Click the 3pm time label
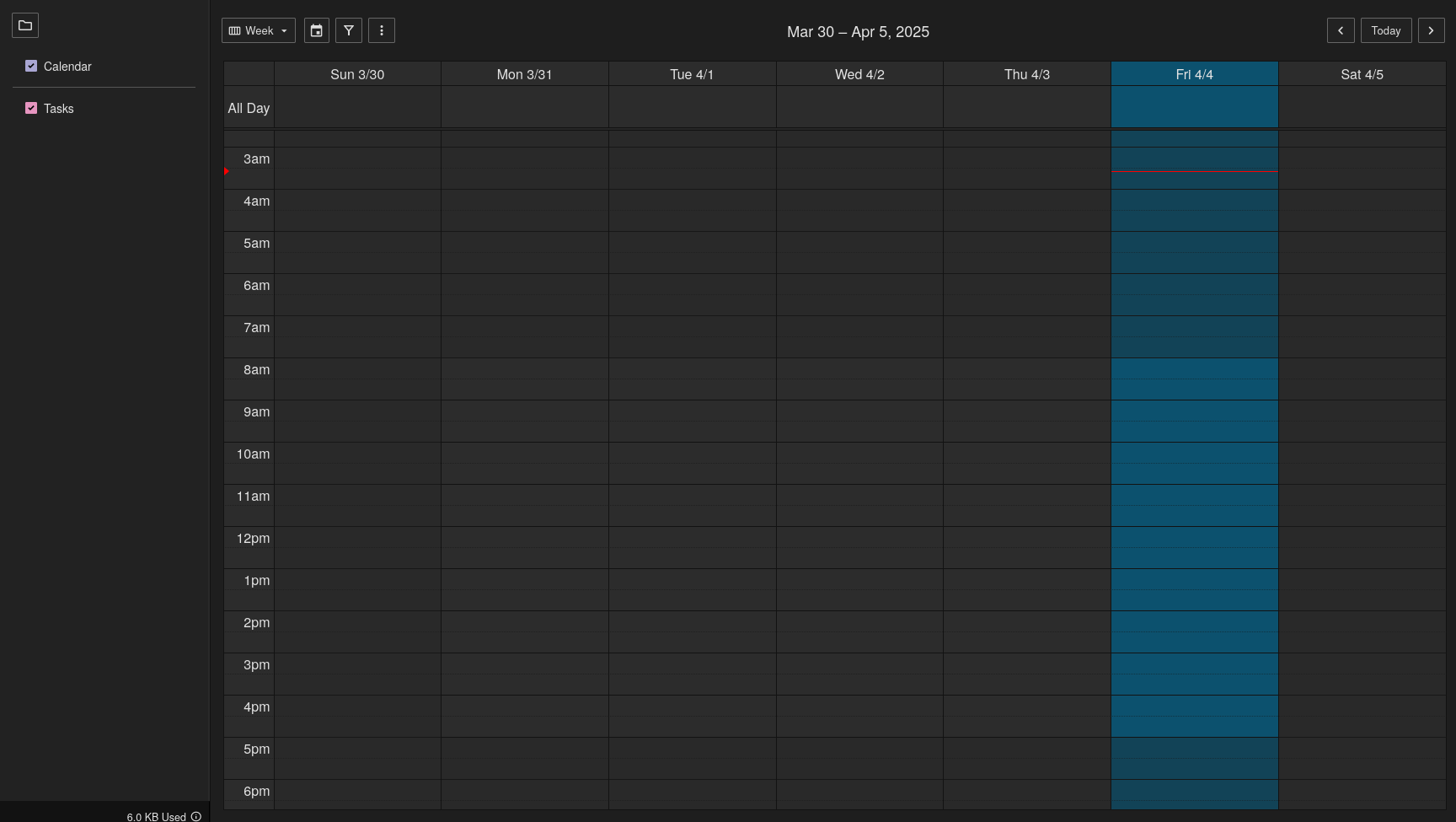Image resolution: width=1456 pixels, height=822 pixels. (256, 665)
